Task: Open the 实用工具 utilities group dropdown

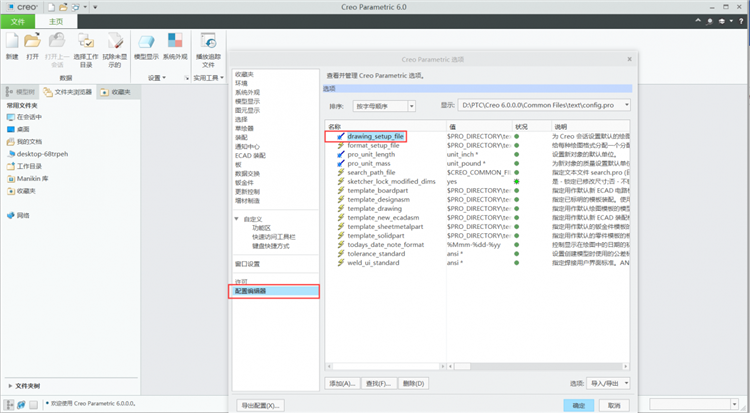Action: [209, 78]
